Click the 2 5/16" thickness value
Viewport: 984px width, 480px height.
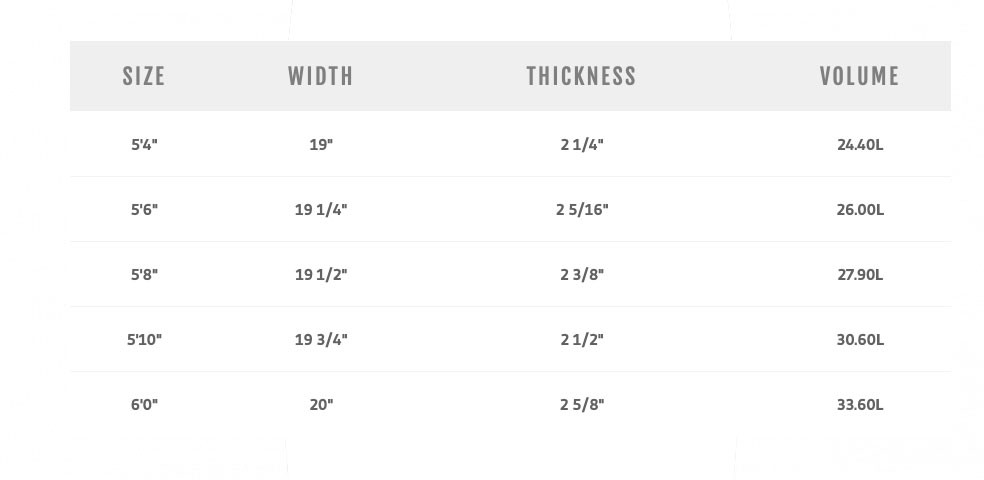[x=582, y=209]
